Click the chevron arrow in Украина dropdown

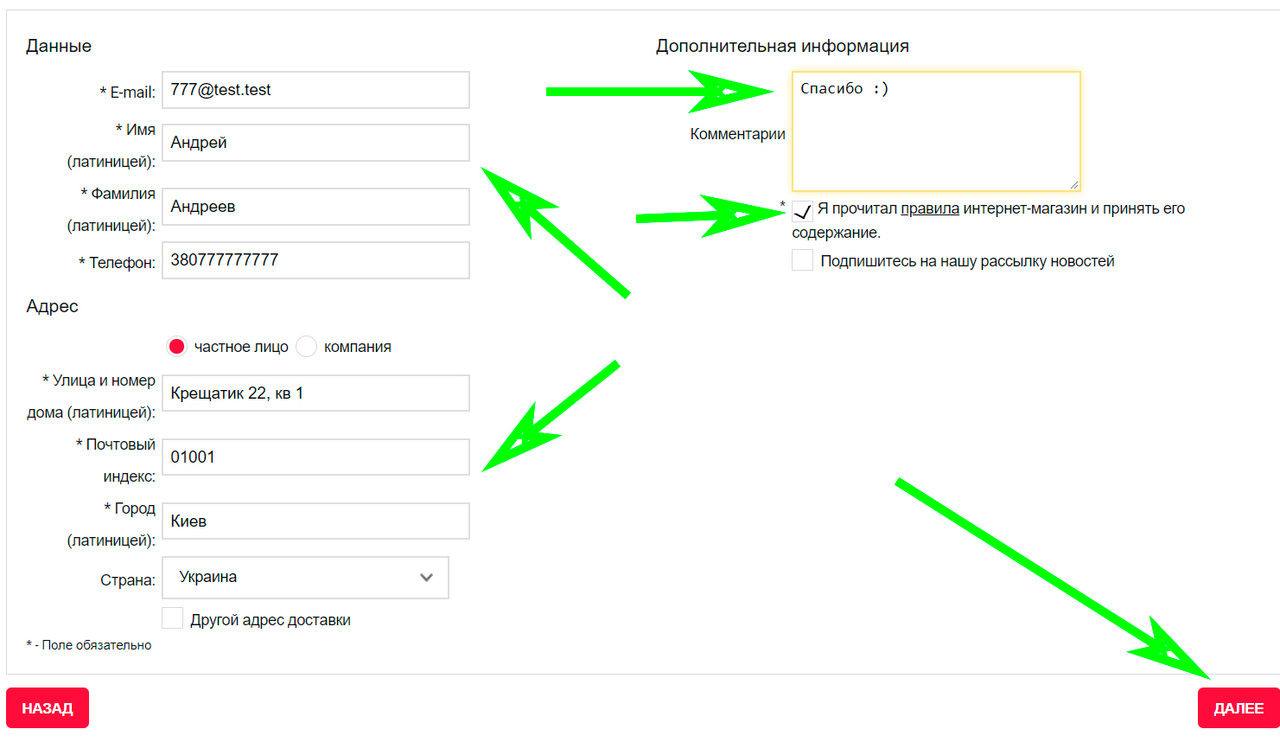(427, 578)
